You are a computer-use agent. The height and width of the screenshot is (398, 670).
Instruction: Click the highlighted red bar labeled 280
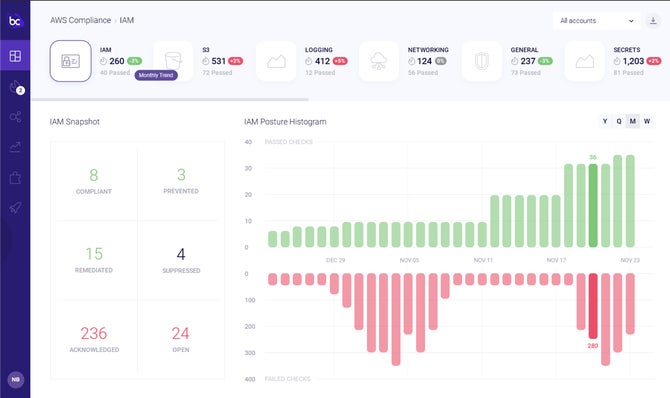pos(593,306)
